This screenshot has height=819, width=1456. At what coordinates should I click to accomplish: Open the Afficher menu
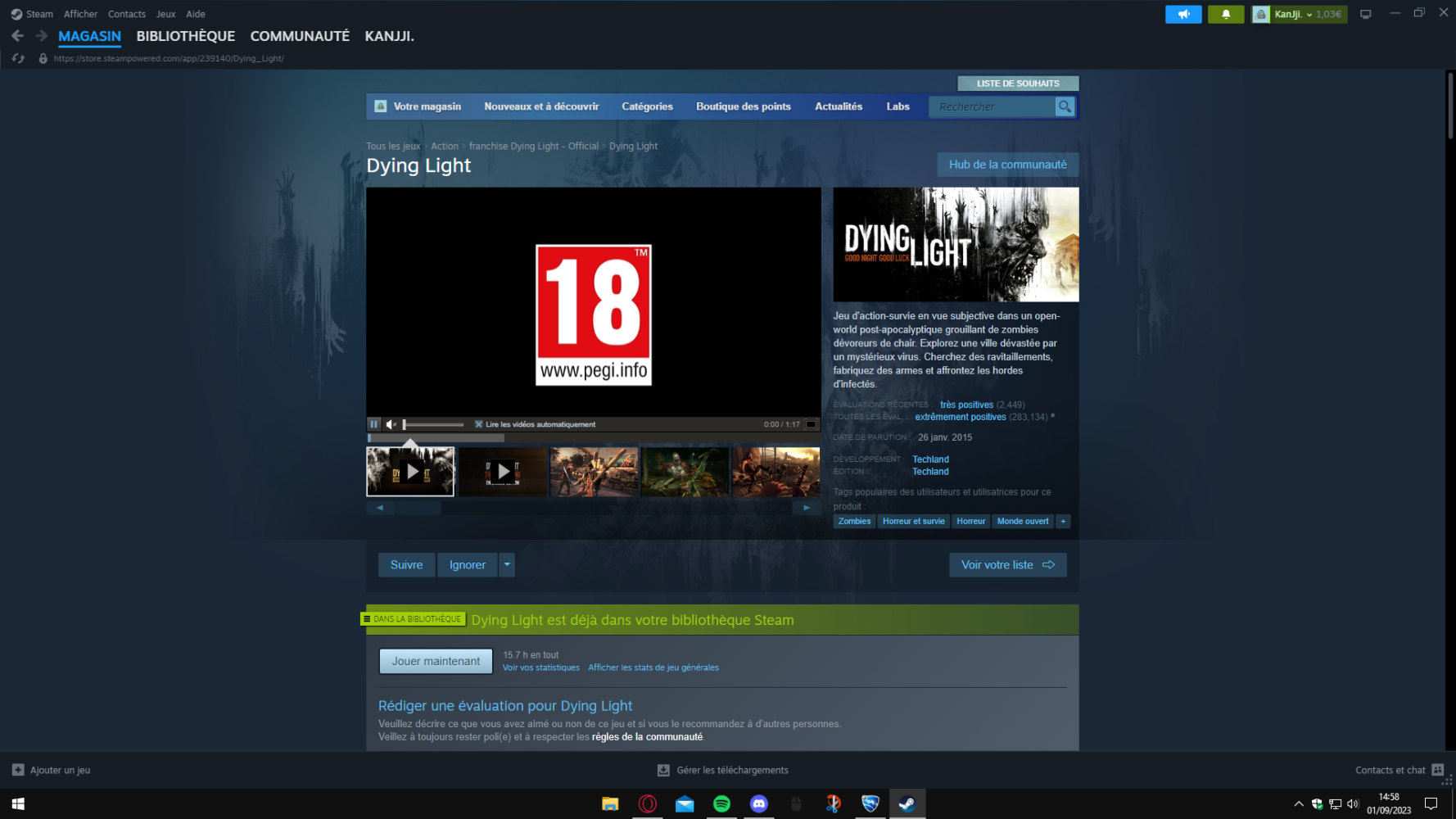(x=80, y=14)
